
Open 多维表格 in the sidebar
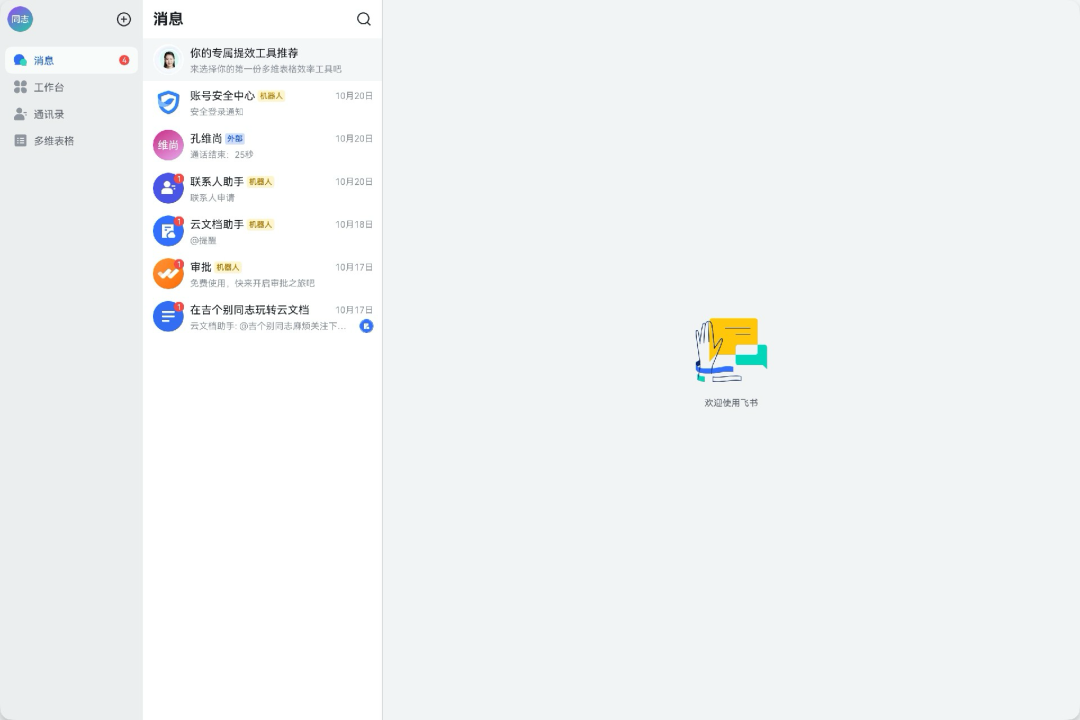coord(72,141)
